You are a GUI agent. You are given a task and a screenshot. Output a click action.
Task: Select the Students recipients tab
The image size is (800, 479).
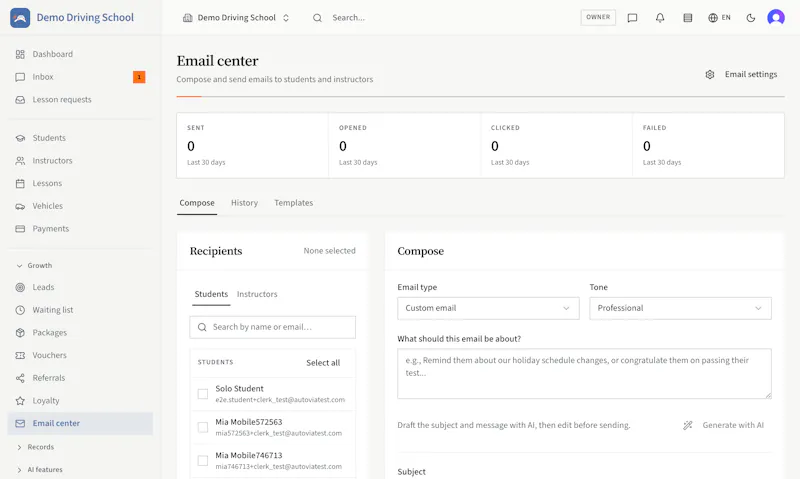pyautogui.click(x=211, y=294)
